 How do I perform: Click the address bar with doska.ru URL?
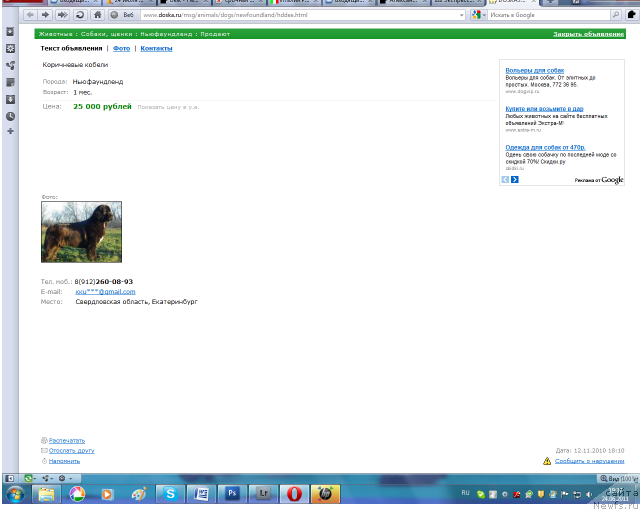click(x=300, y=15)
